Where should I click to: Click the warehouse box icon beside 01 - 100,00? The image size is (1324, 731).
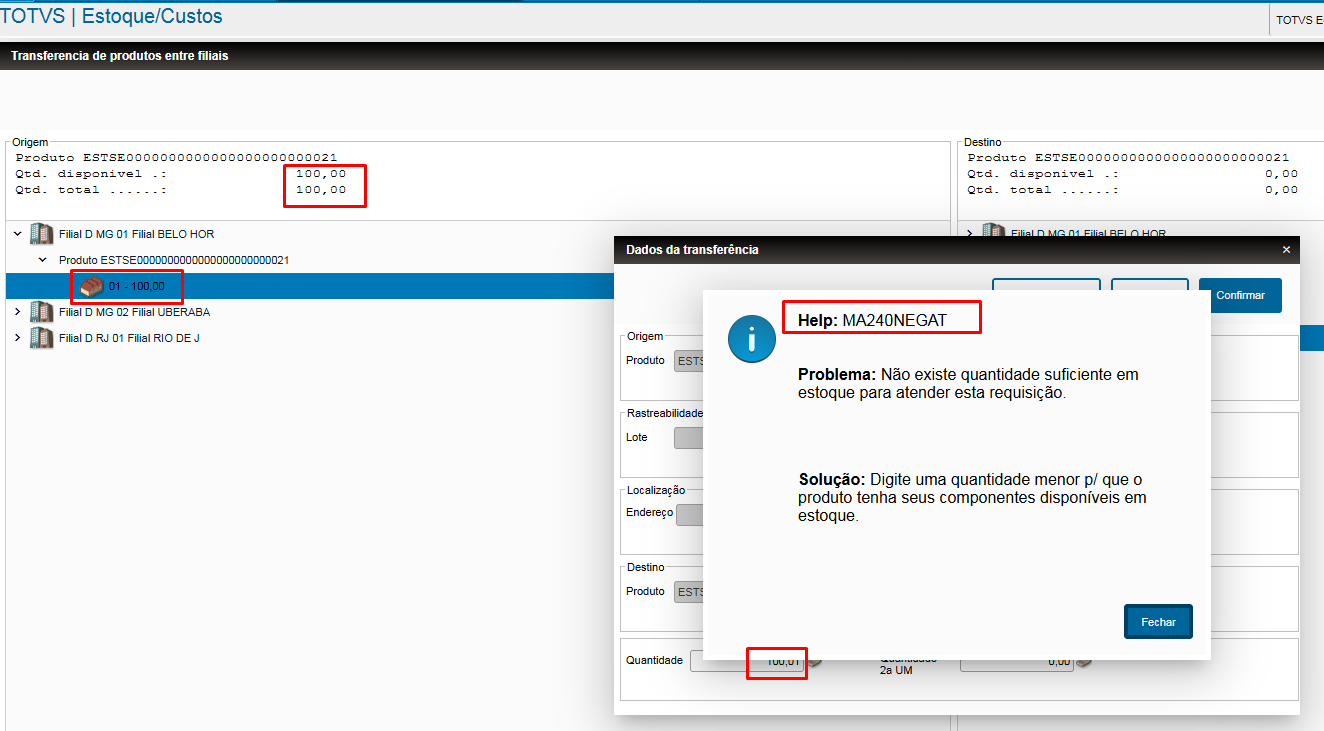[x=92, y=286]
